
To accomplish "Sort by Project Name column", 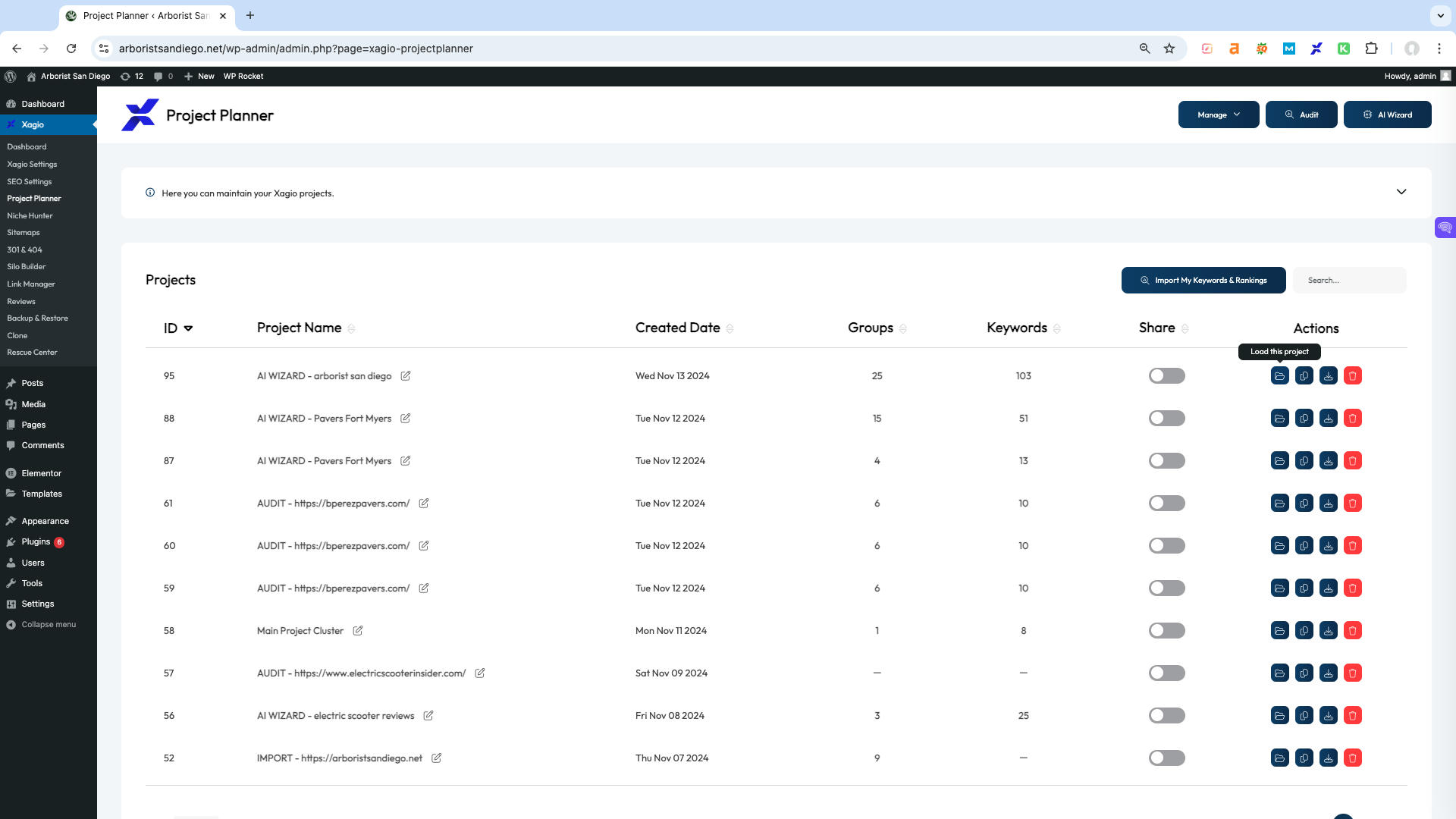I will tap(306, 328).
